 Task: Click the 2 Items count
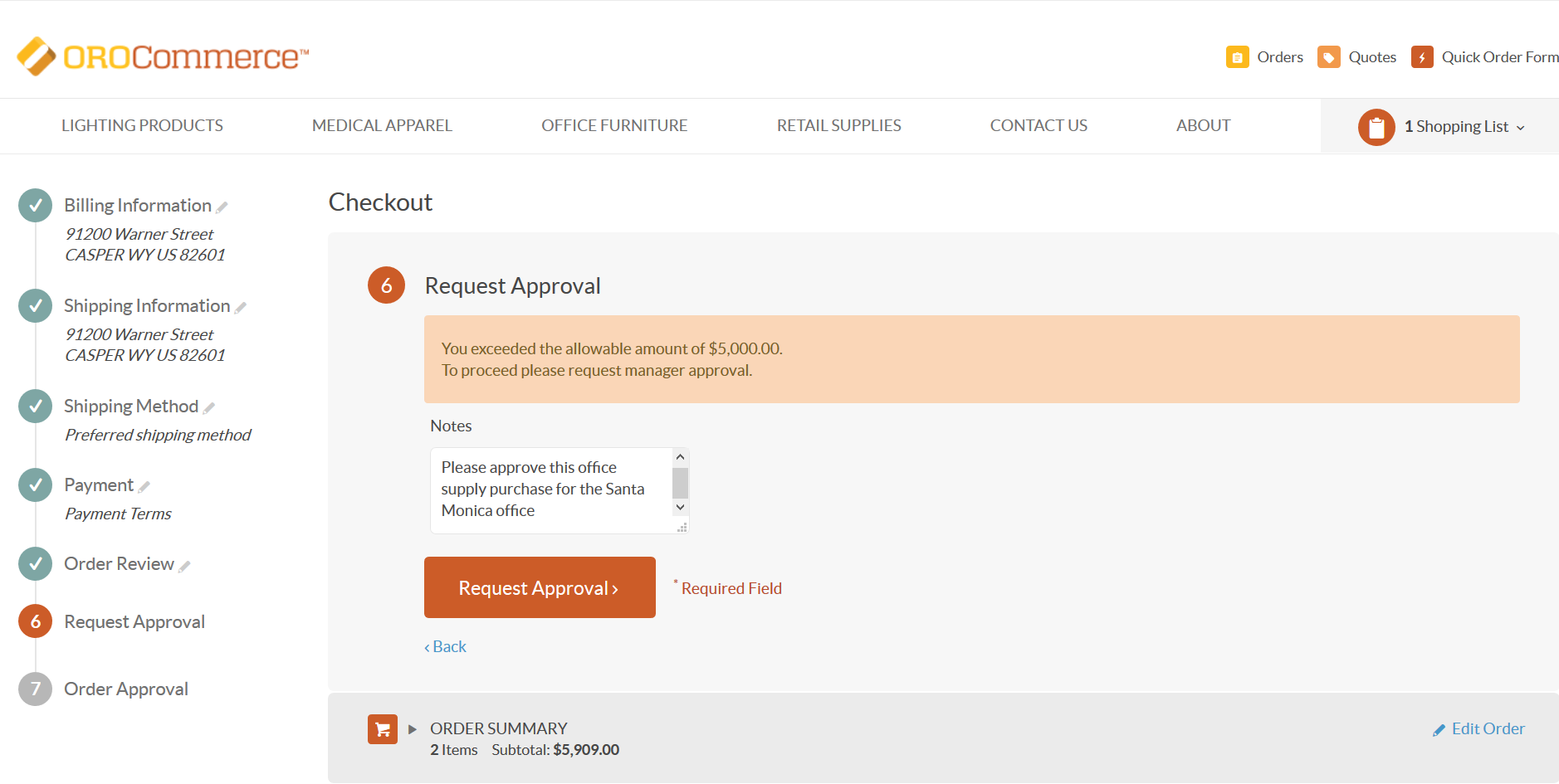click(454, 750)
